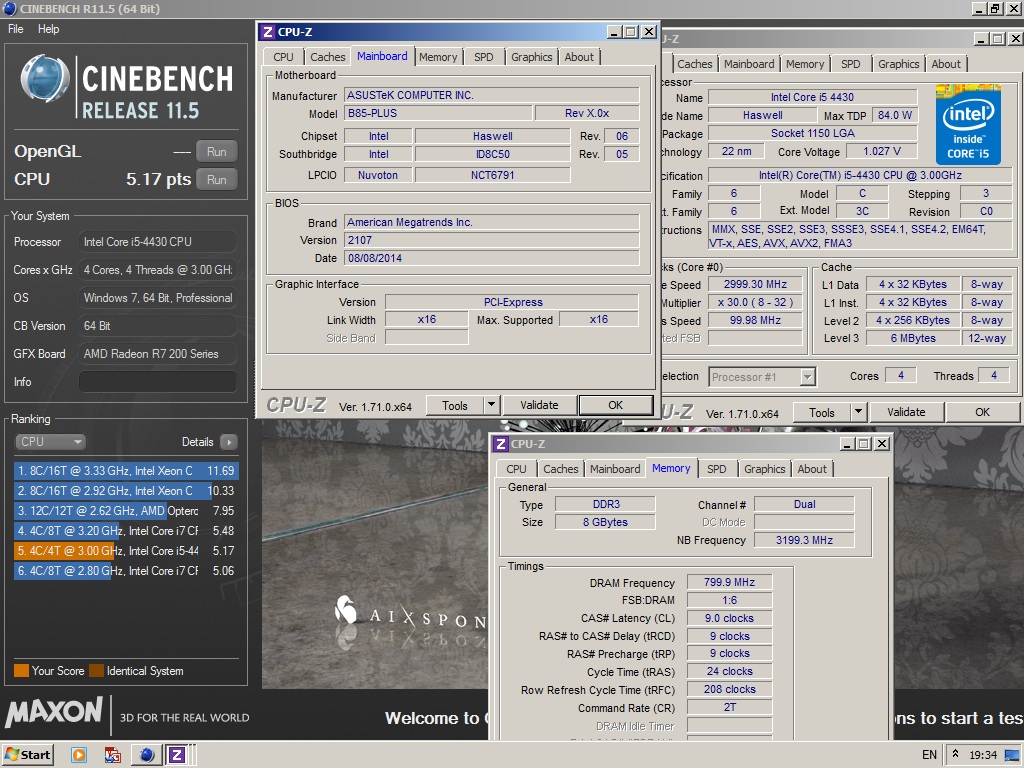
Task: Run the OpenGL benchmark
Action: coord(217,152)
